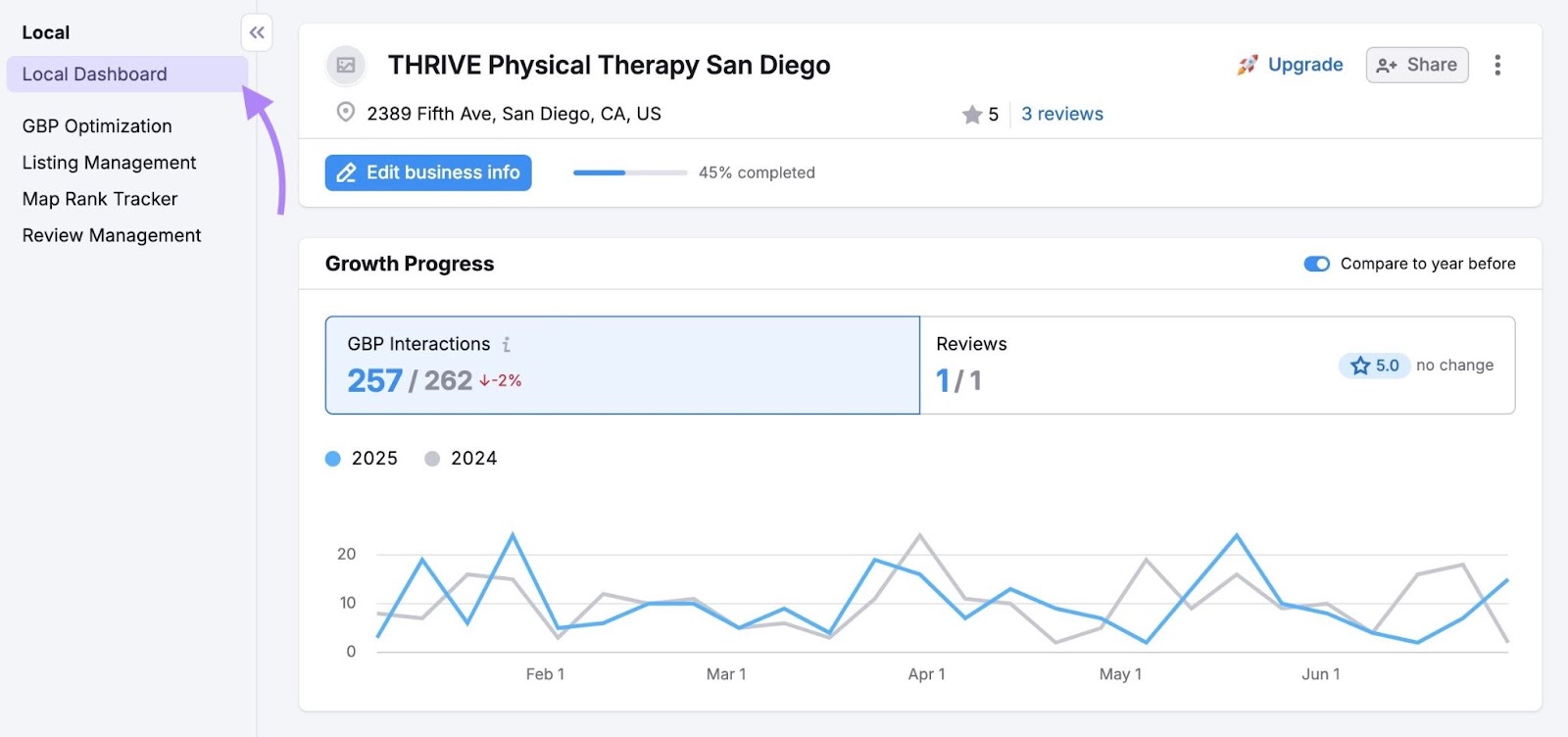1568x737 pixels.
Task: Select the GBP Interactions metric card
Action: (x=622, y=365)
